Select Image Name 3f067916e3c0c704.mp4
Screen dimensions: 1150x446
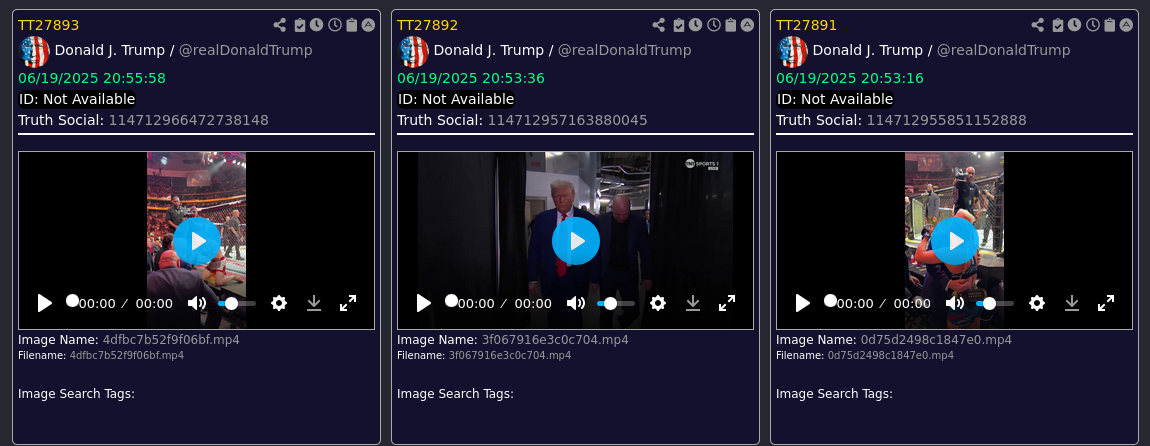pos(555,340)
